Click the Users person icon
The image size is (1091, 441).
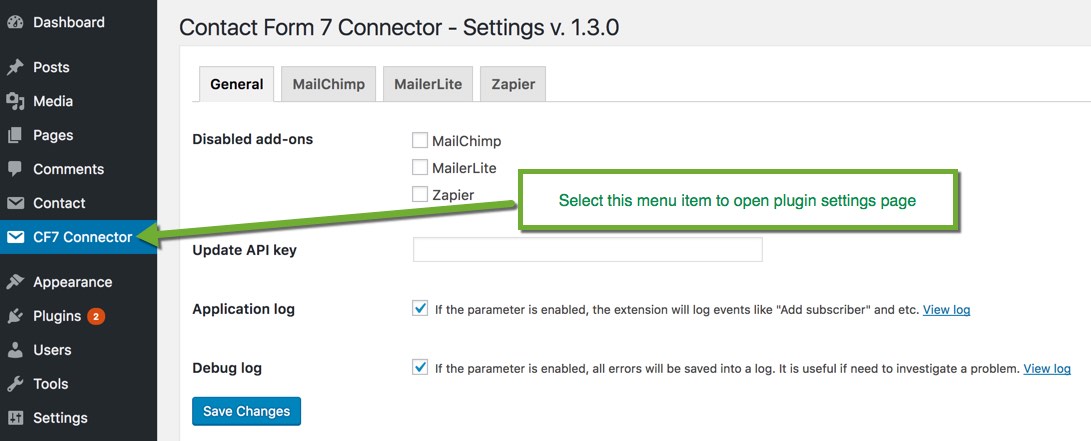pyautogui.click(x=15, y=350)
